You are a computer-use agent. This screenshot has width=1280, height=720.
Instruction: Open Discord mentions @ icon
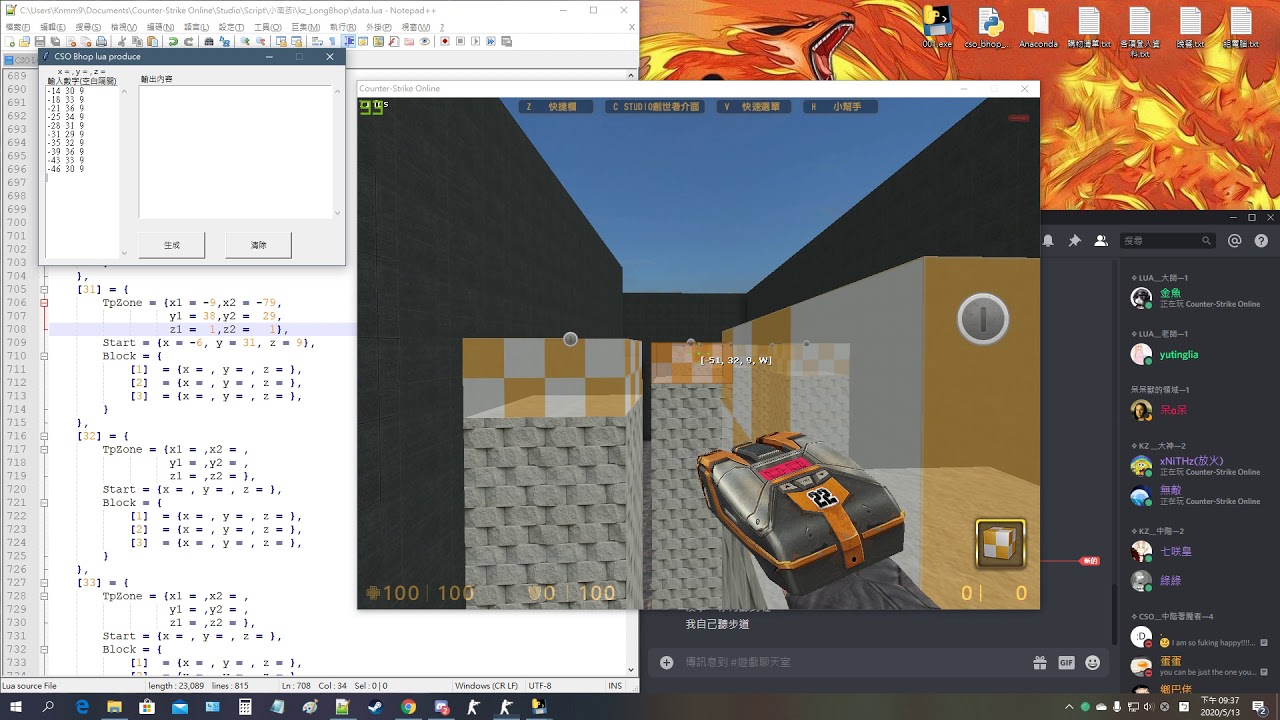pos(1235,241)
